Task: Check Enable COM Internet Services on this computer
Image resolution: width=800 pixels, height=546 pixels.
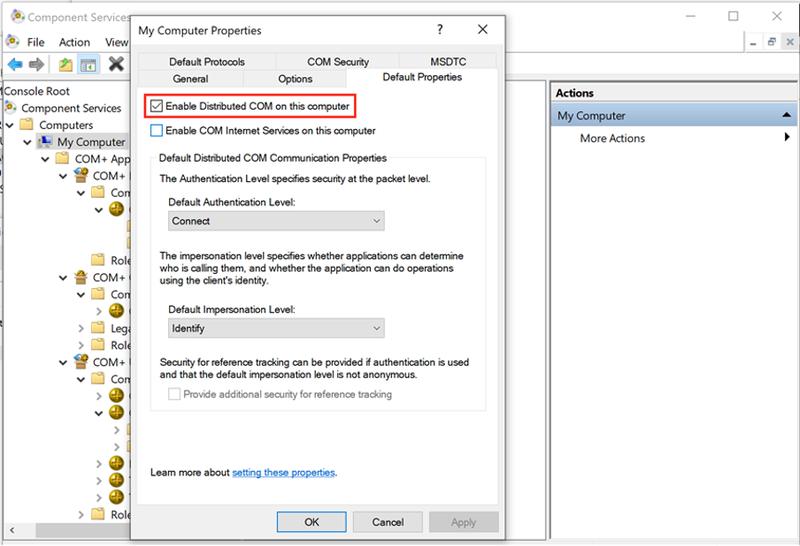Action: coord(157,130)
